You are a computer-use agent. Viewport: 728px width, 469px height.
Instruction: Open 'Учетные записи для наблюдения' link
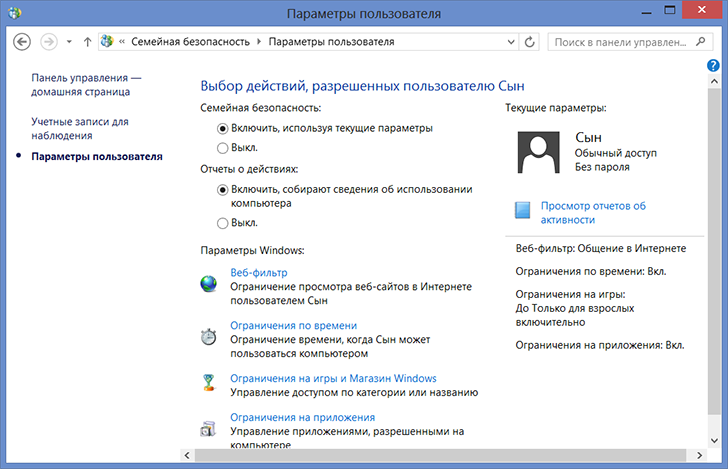(80, 128)
